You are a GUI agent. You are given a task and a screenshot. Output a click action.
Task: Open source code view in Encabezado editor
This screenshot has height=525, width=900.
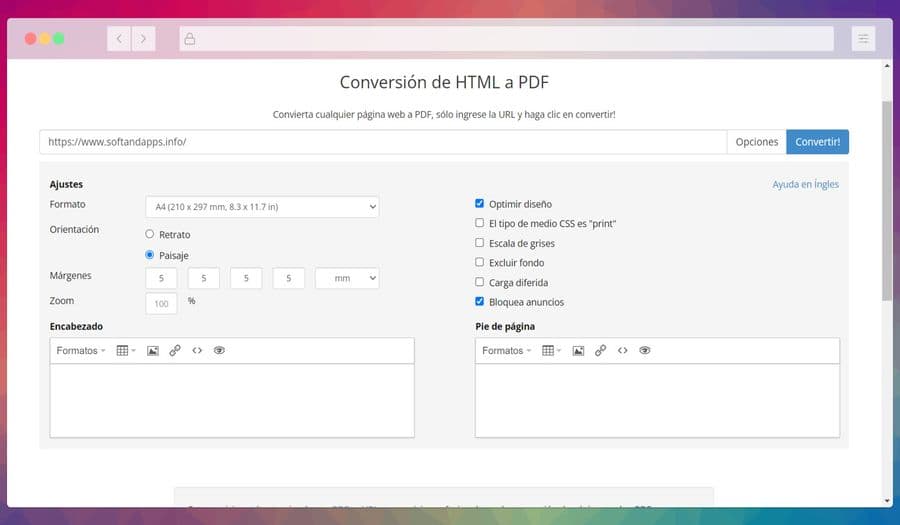click(197, 351)
